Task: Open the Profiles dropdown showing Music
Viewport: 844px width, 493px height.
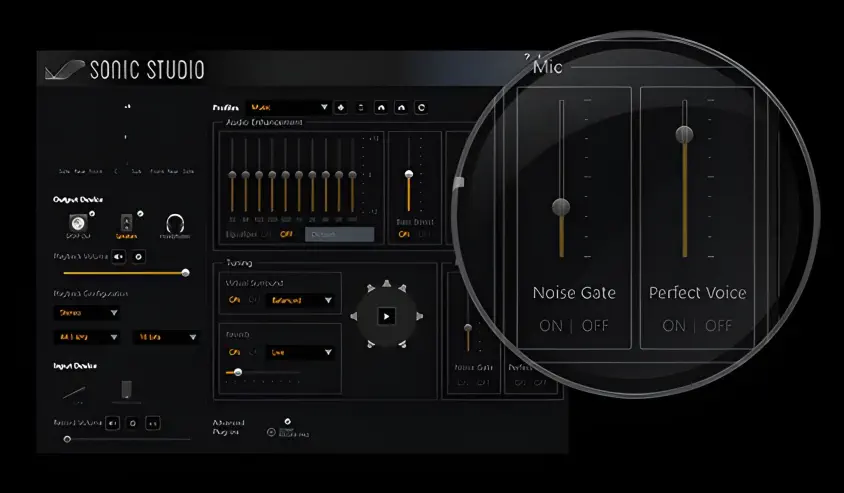Action: click(288, 108)
